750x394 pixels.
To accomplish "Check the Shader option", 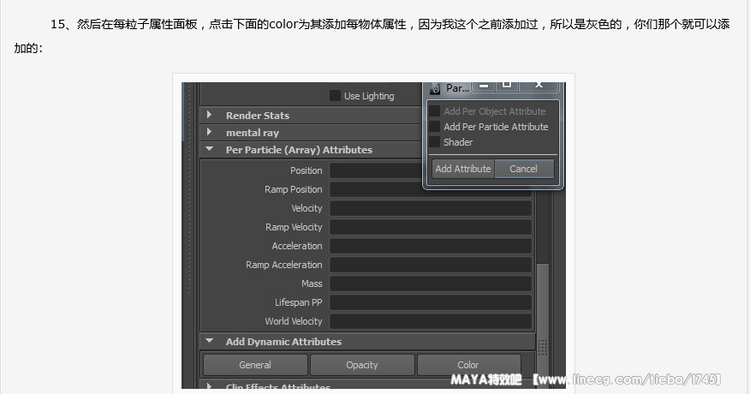I will click(434, 142).
